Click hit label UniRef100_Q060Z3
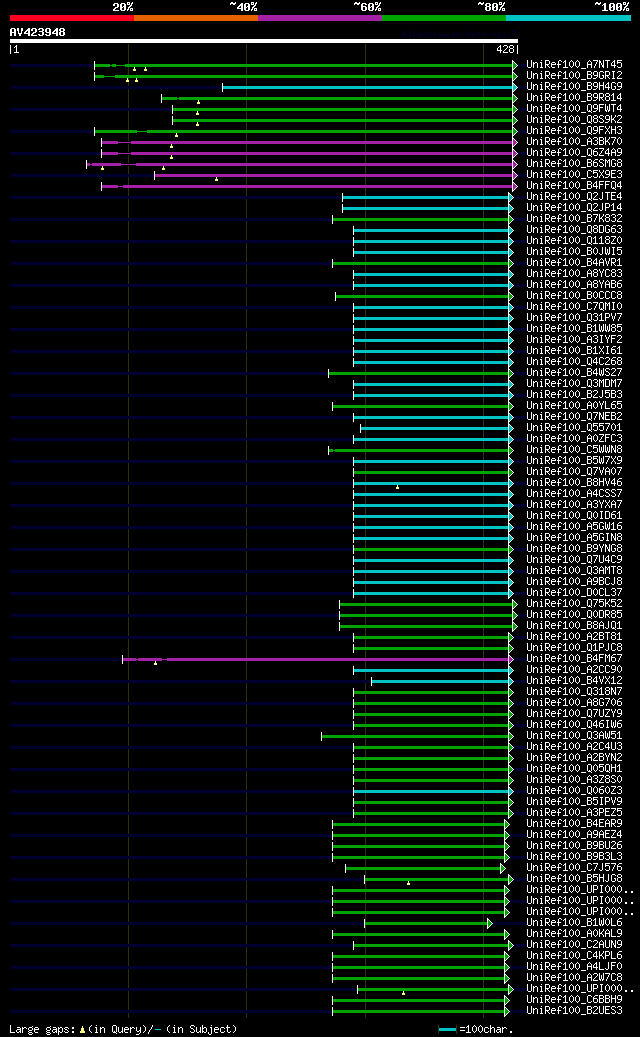The width and height of the screenshot is (640, 1037). pyautogui.click(x=574, y=790)
